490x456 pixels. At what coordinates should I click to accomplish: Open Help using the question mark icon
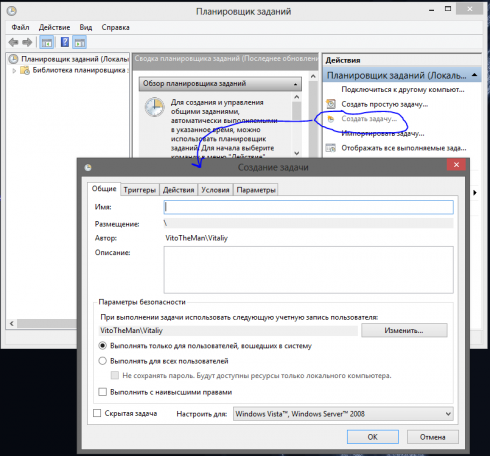[x=65, y=42]
